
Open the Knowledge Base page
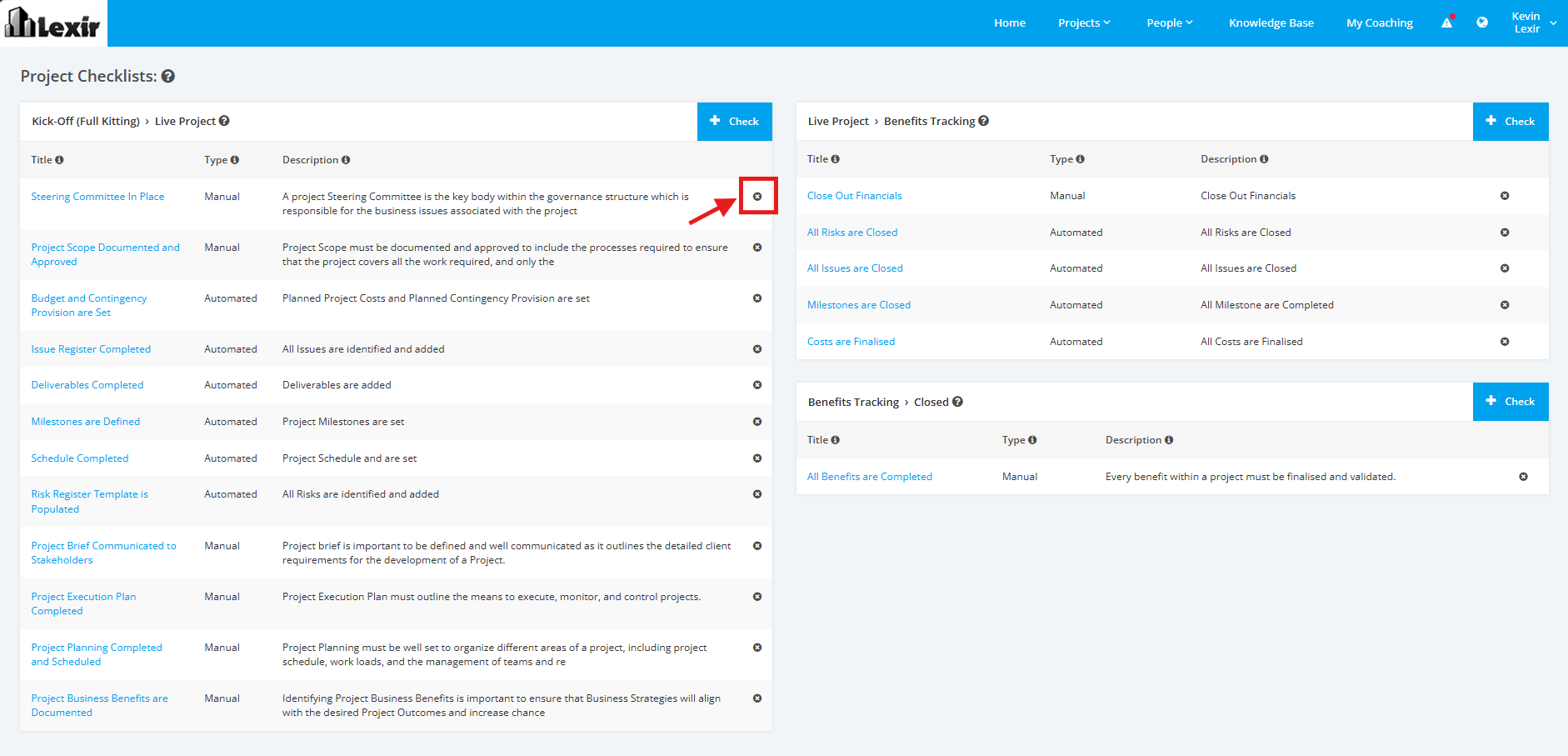tap(1271, 23)
